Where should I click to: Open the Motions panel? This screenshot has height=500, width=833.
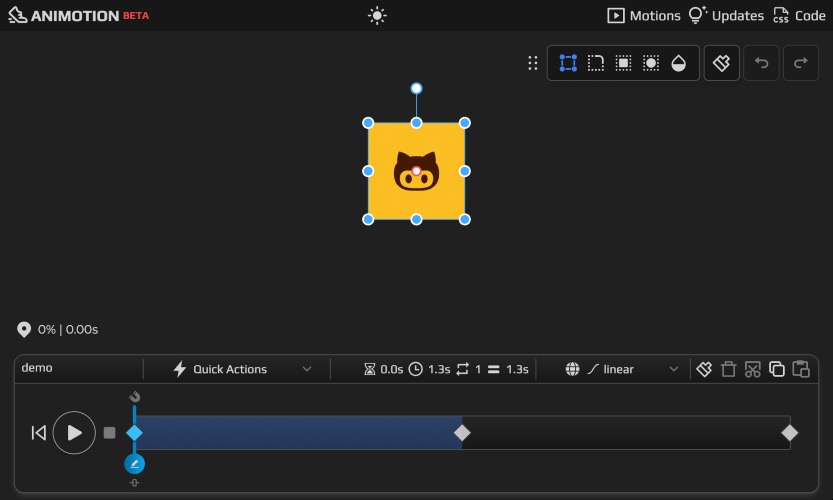[644, 15]
